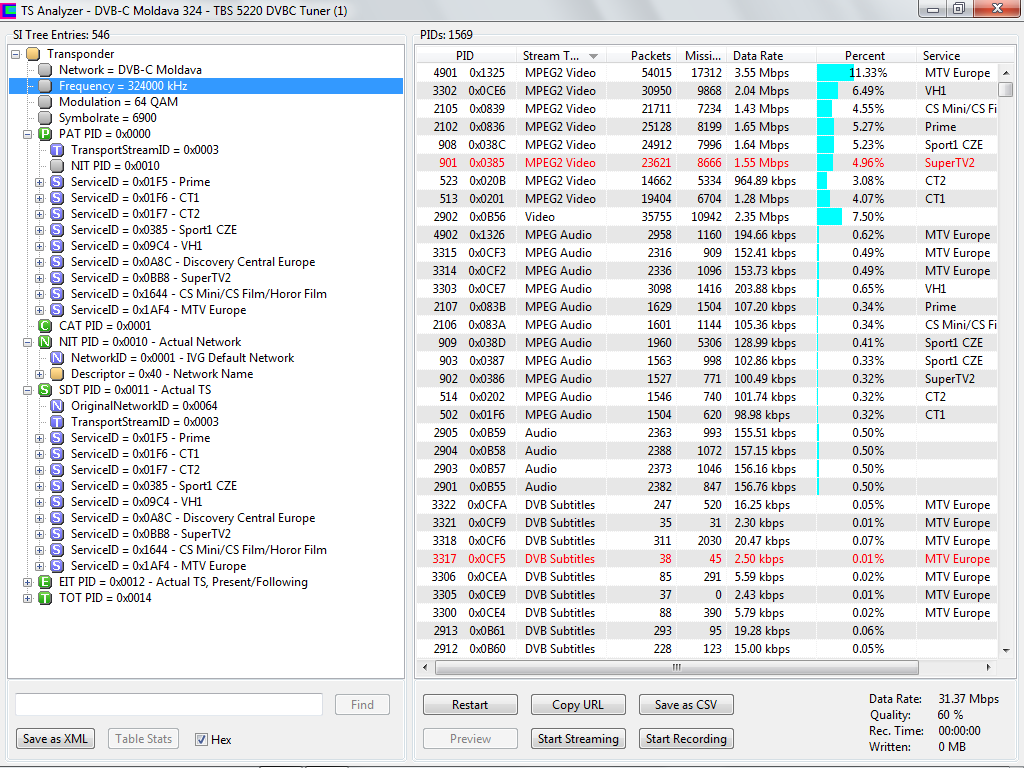1024x768 pixels.
Task: Select the PID 2905 Audio row
Action: pos(707,432)
